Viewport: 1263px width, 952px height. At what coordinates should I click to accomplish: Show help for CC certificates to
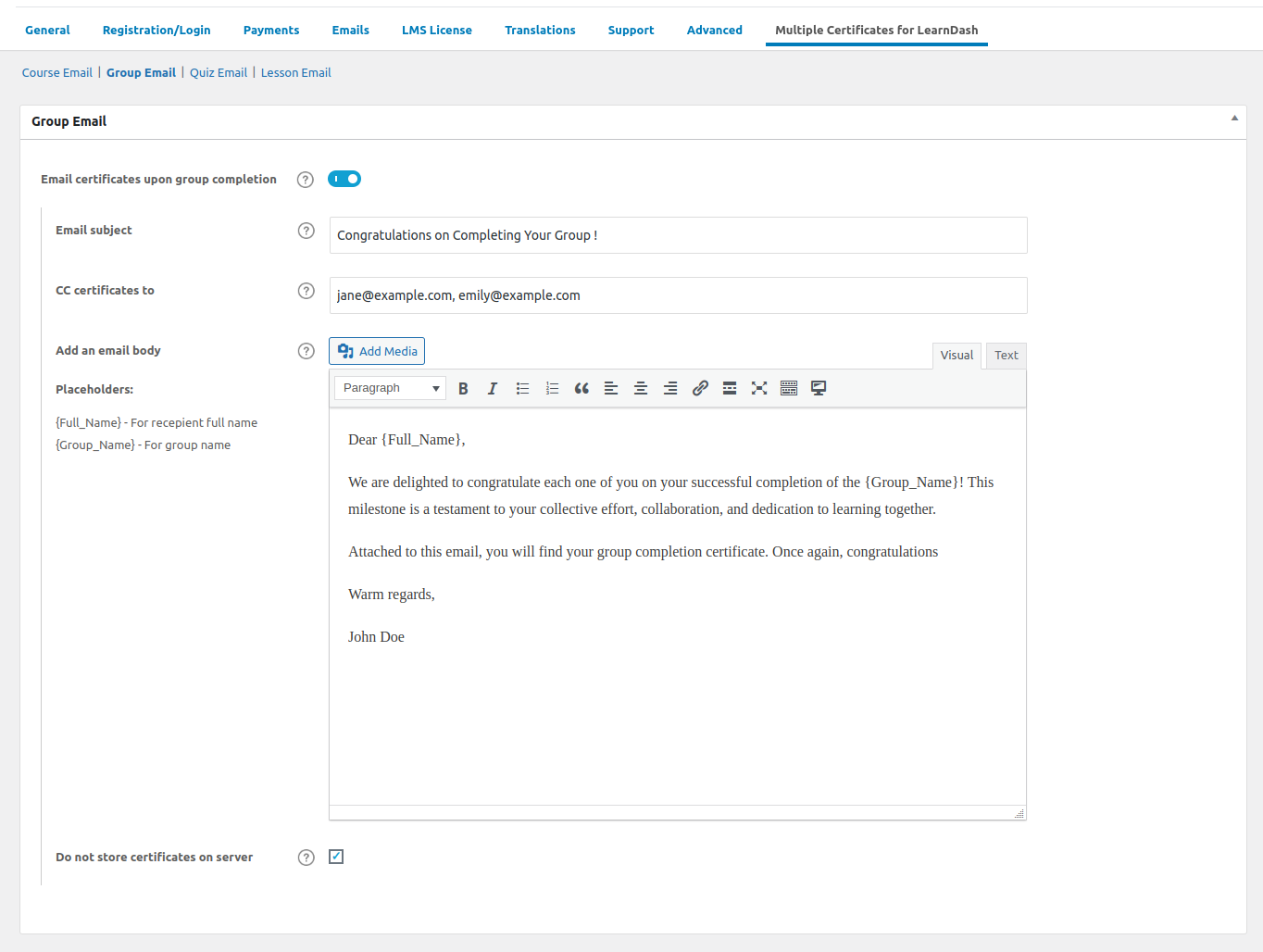pos(306,291)
